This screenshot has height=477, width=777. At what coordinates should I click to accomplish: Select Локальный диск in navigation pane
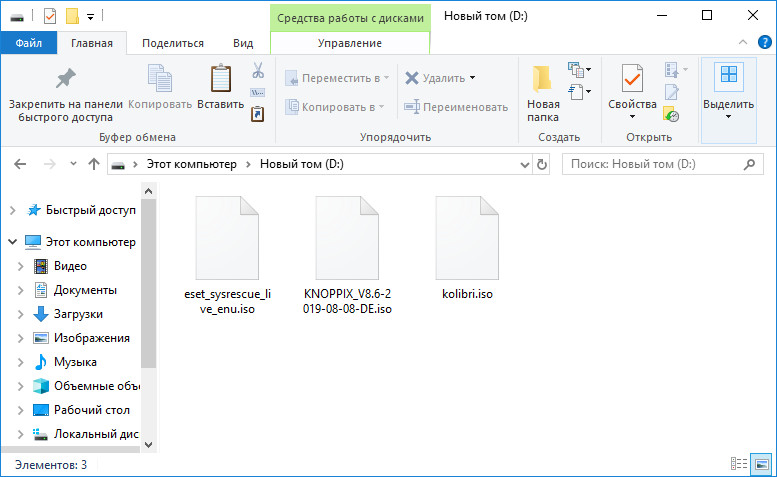click(x=96, y=434)
